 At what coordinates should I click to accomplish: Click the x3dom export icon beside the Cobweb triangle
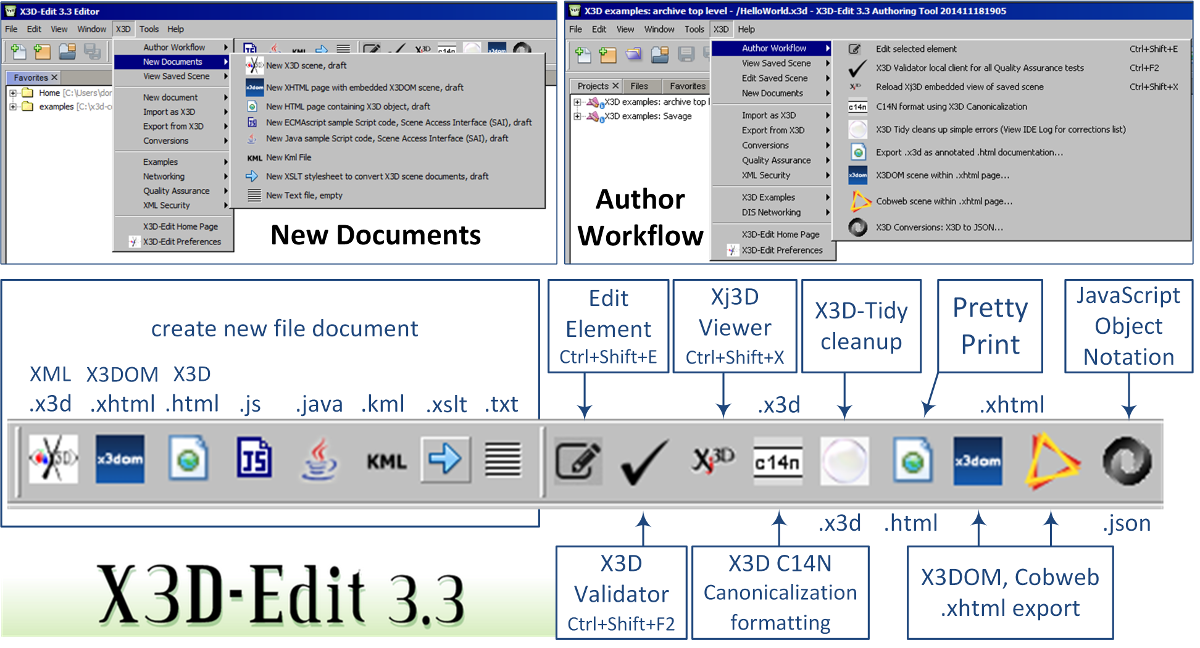pyautogui.click(x=978, y=461)
